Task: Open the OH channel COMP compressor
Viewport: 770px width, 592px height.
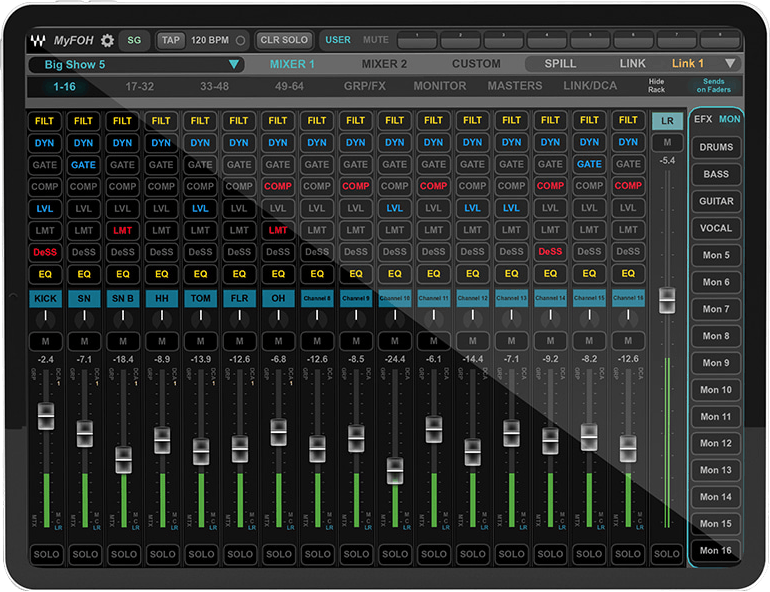Action: tap(278, 186)
